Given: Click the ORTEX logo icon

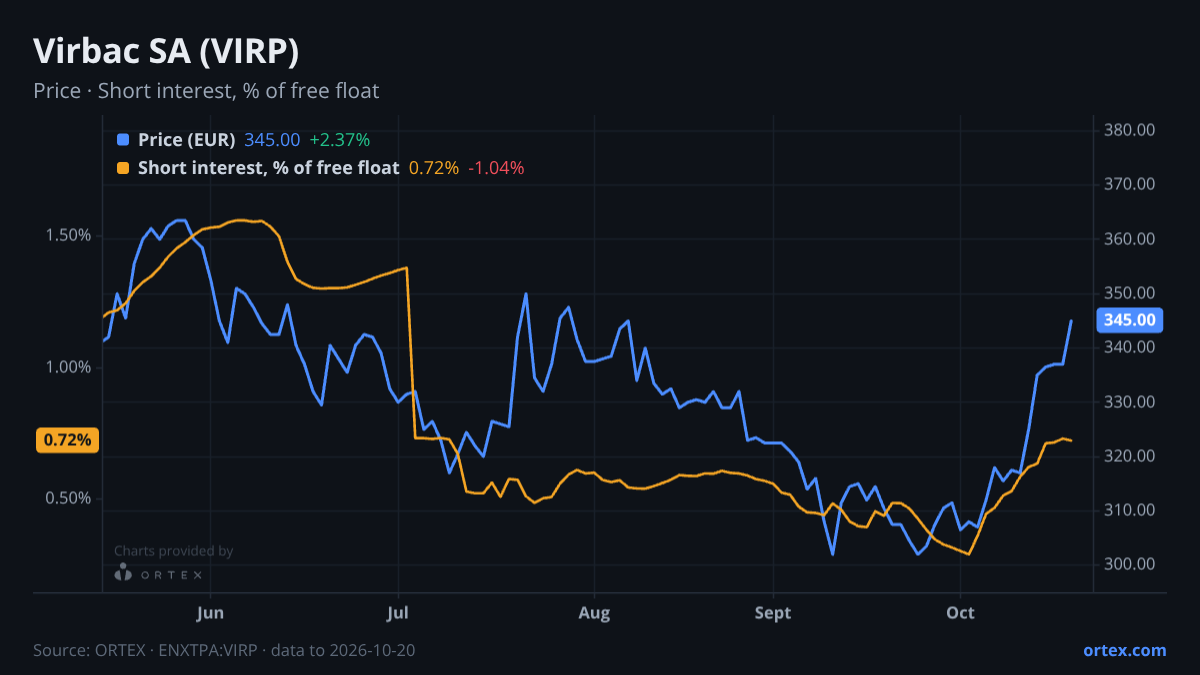Looking at the screenshot, I should tap(123, 574).
